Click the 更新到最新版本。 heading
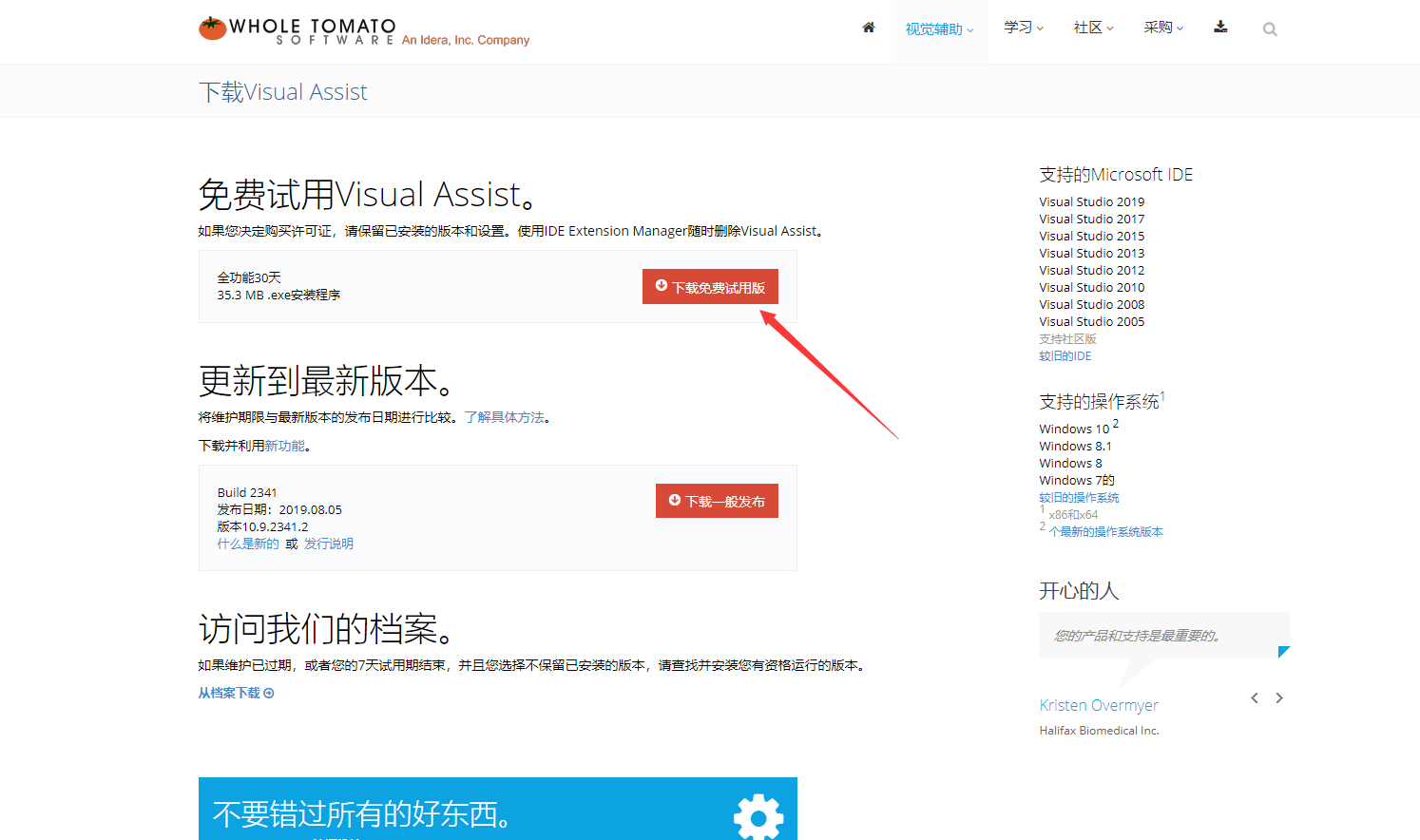The image size is (1420, 840). pos(327,381)
